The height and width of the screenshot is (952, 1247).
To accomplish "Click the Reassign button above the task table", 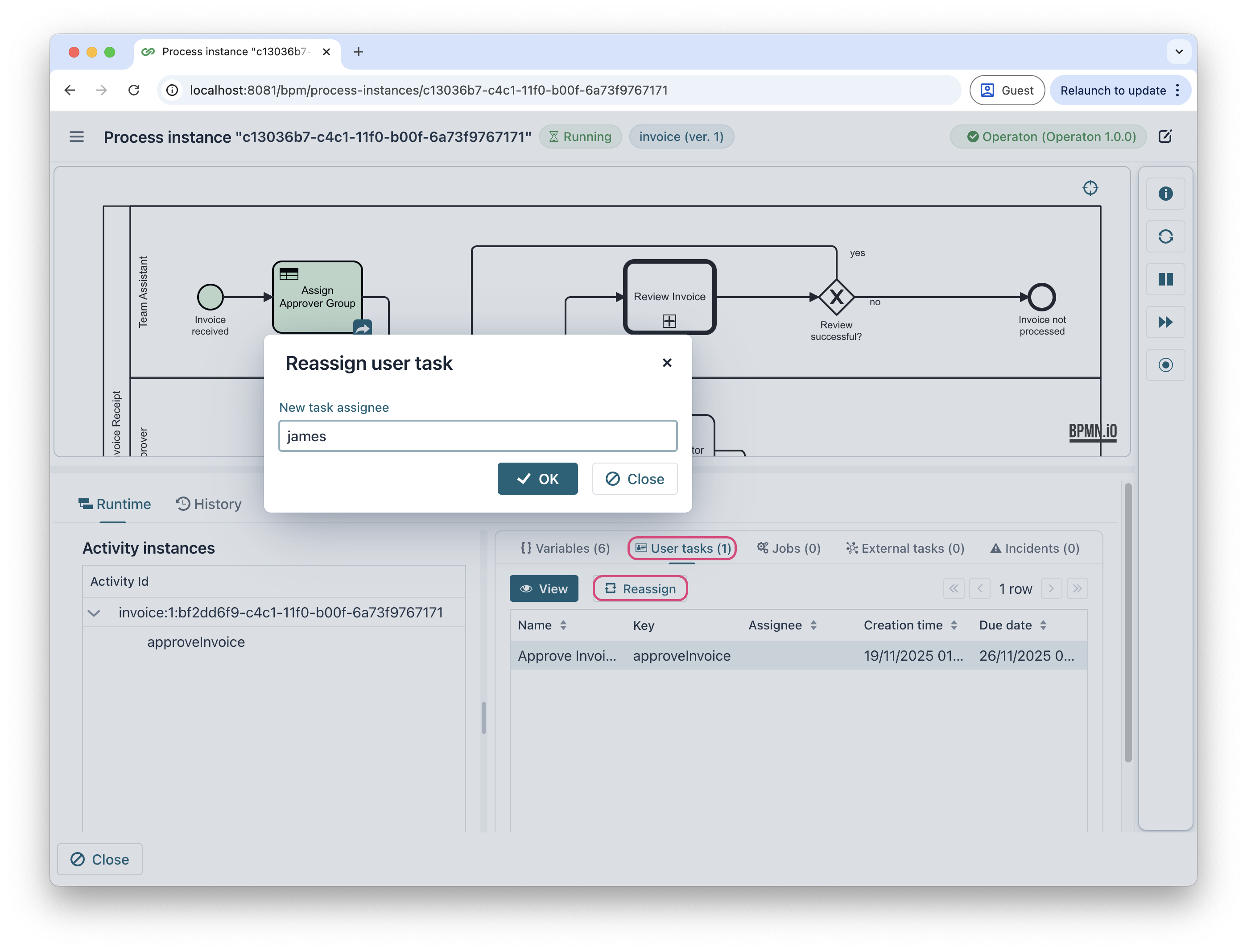I will pos(640,588).
